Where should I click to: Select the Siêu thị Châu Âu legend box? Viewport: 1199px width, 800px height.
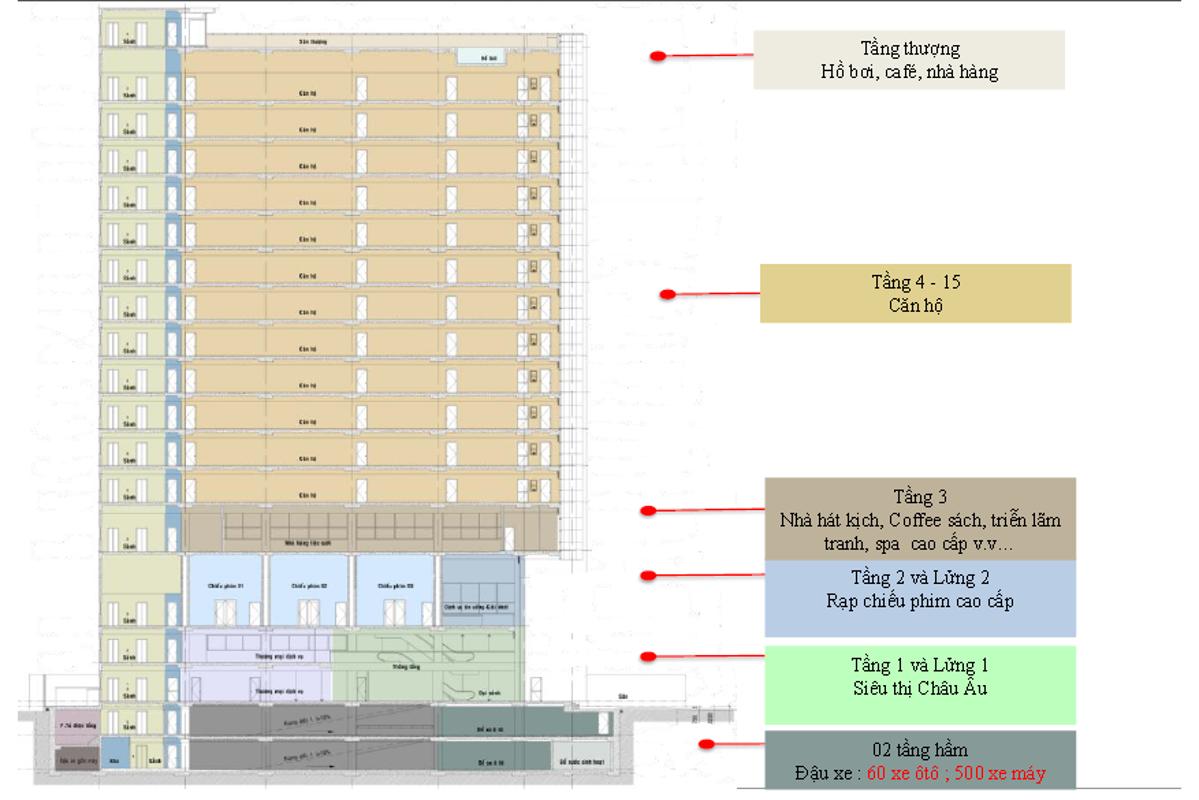919,684
